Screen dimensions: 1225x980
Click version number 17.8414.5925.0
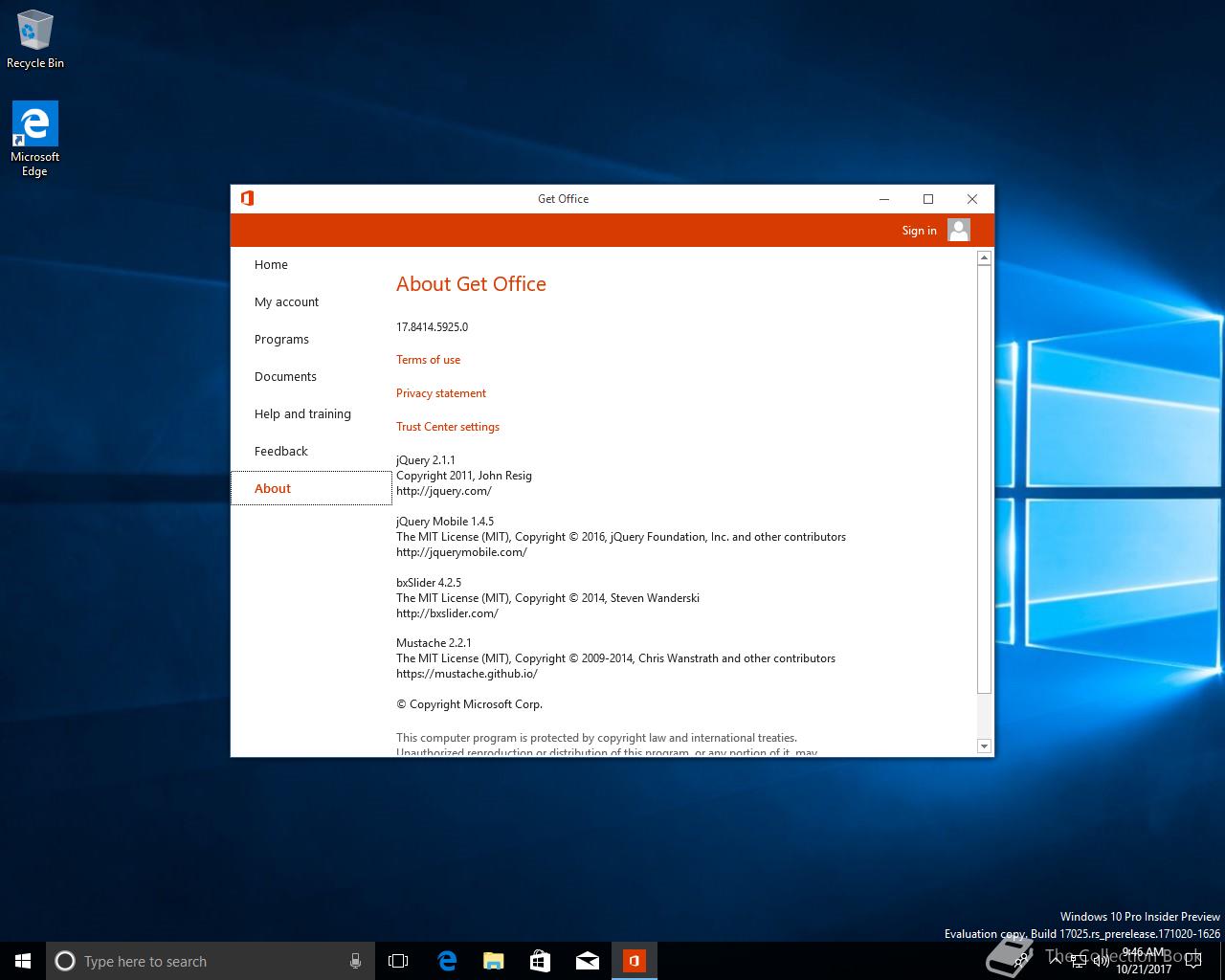click(432, 327)
